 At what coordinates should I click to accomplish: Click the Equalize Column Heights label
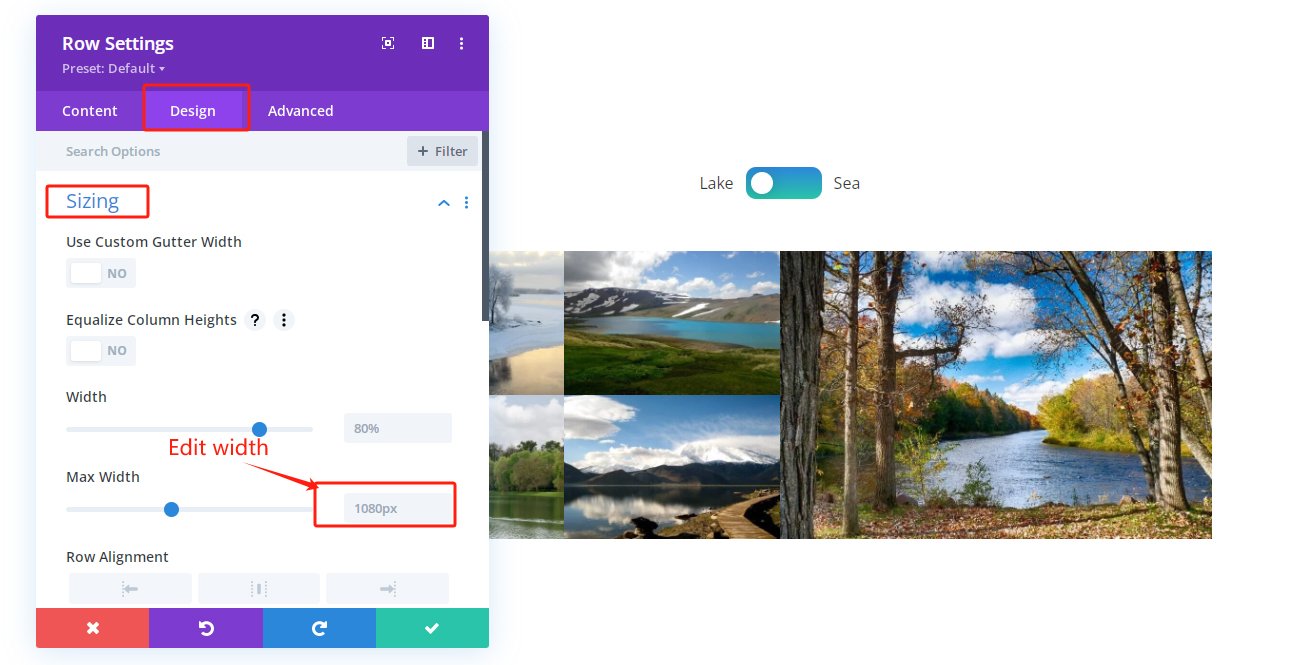coord(151,320)
